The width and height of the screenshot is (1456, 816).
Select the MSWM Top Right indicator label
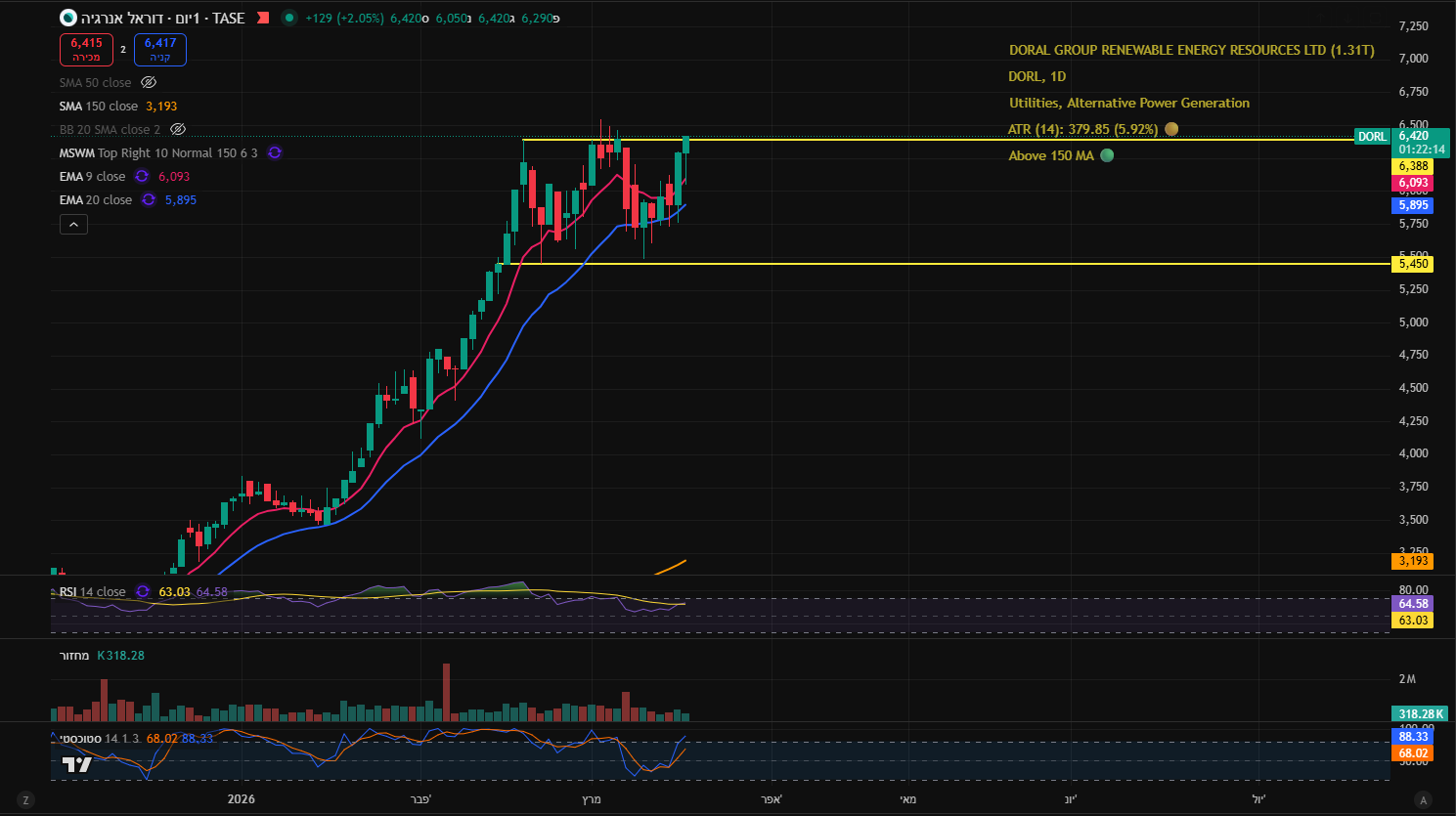point(158,152)
